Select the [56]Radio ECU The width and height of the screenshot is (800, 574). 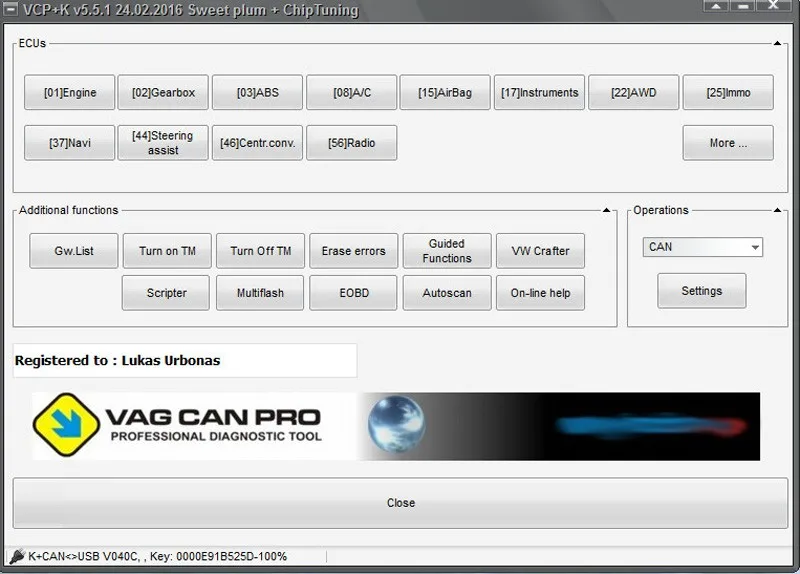point(352,143)
